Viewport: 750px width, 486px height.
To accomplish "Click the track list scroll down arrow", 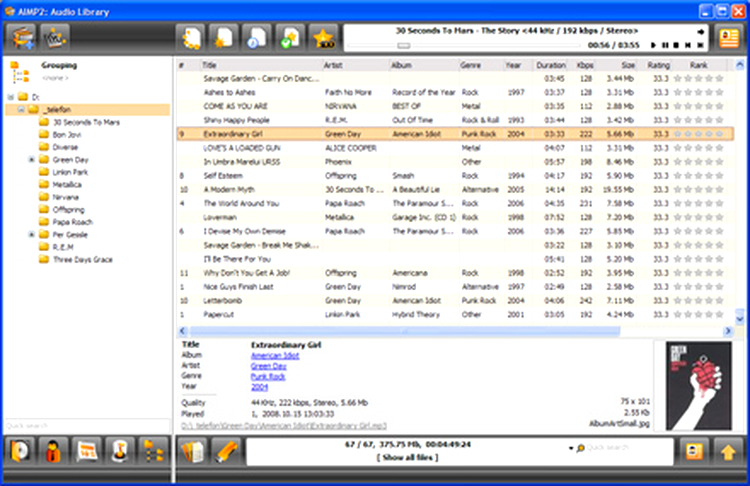I will pos(739,318).
